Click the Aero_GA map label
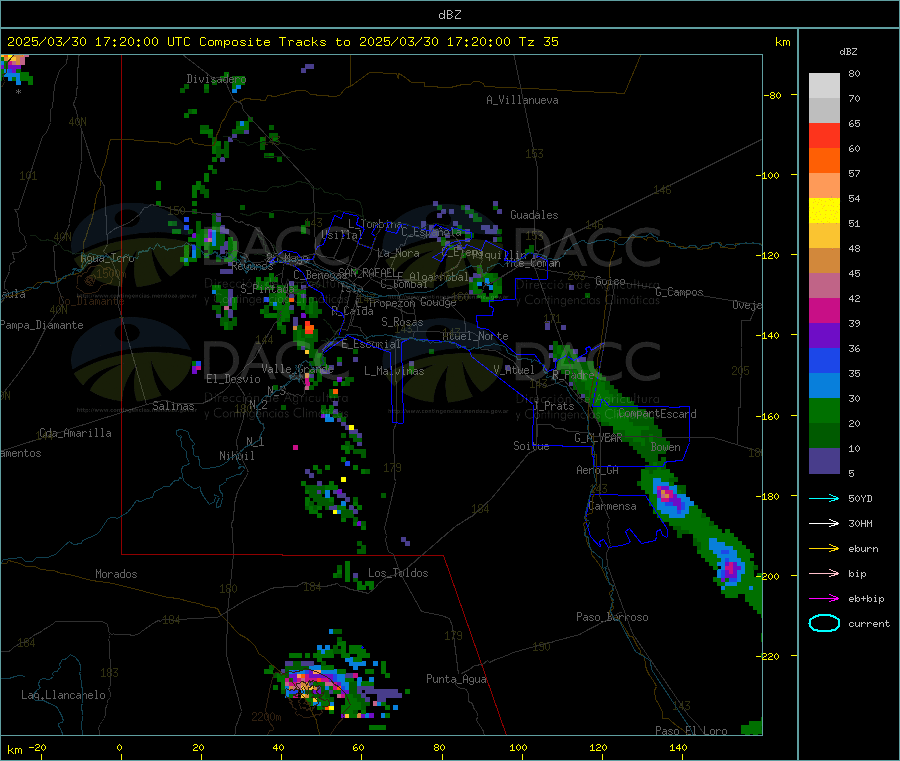The image size is (900, 761). (598, 470)
